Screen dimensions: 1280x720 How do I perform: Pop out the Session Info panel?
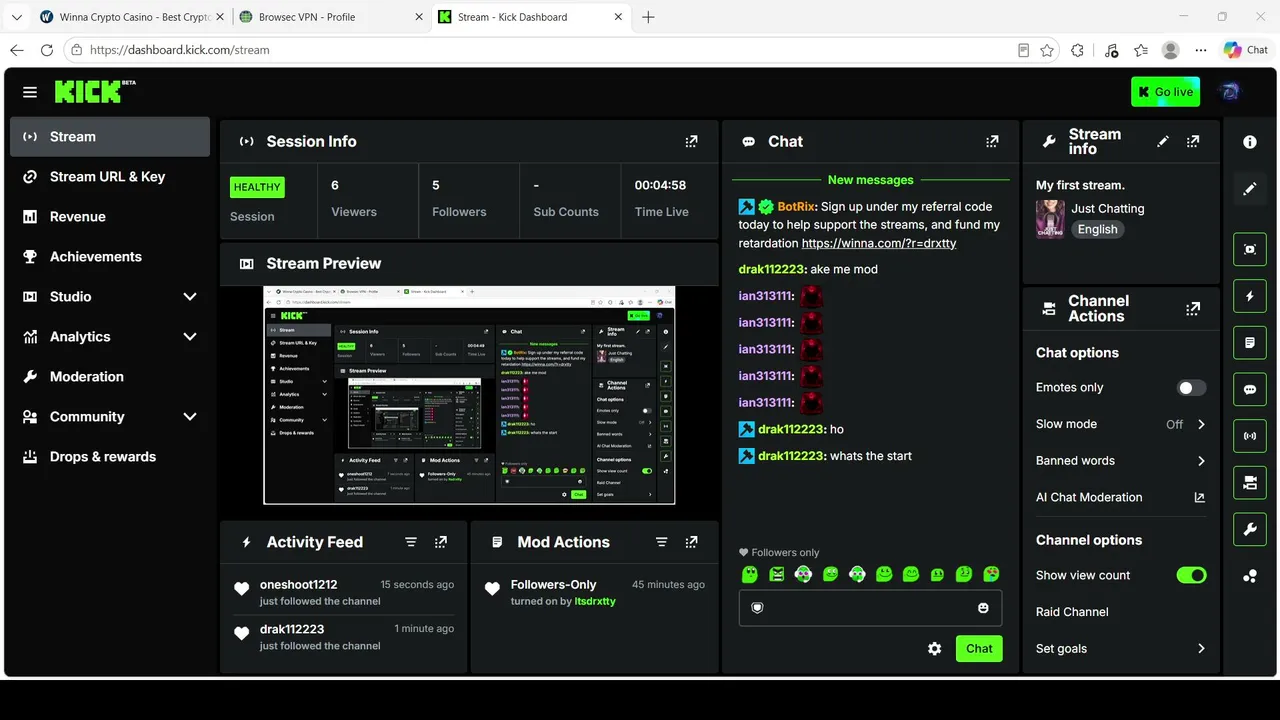[x=691, y=142]
